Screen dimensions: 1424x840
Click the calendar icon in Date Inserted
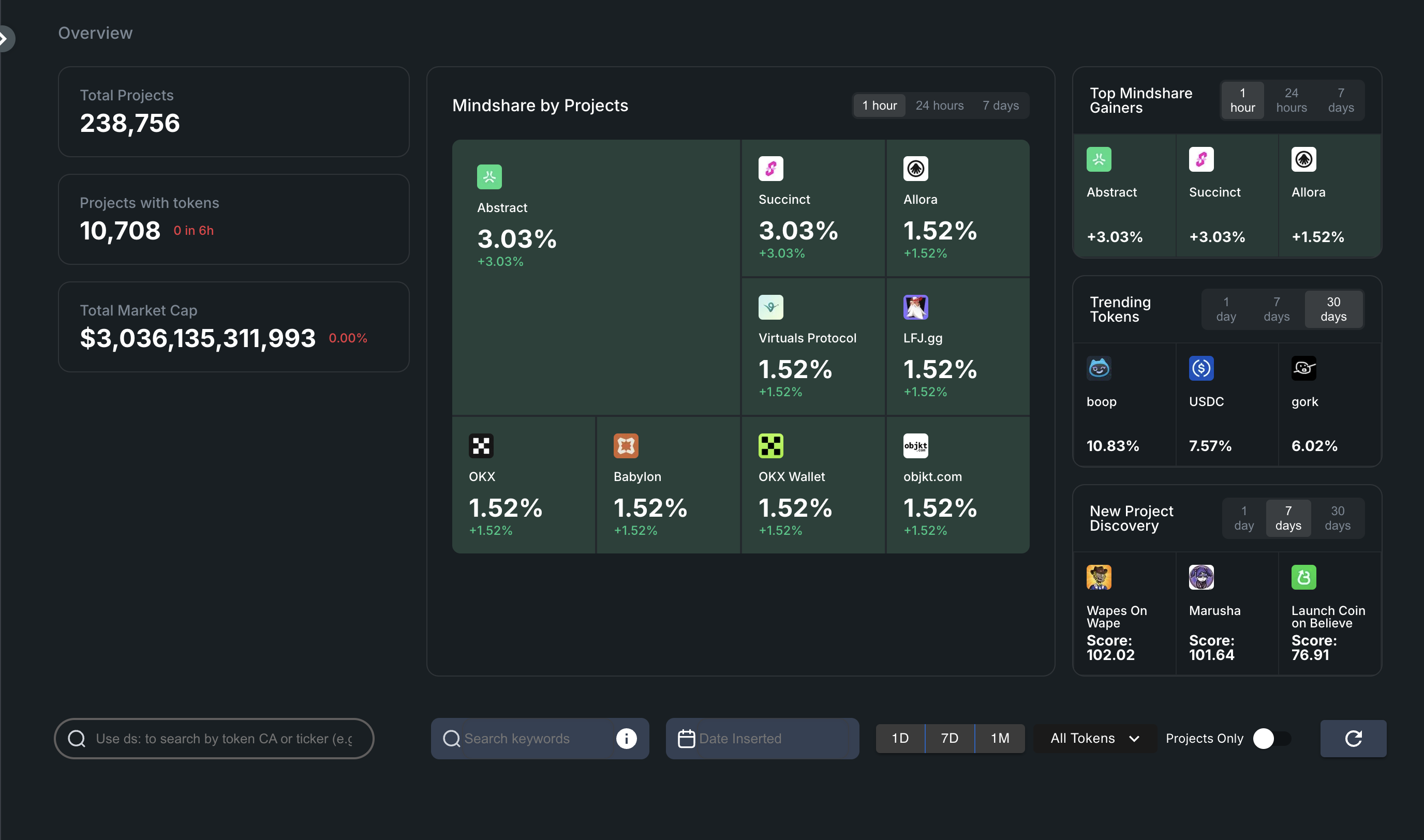point(686,738)
